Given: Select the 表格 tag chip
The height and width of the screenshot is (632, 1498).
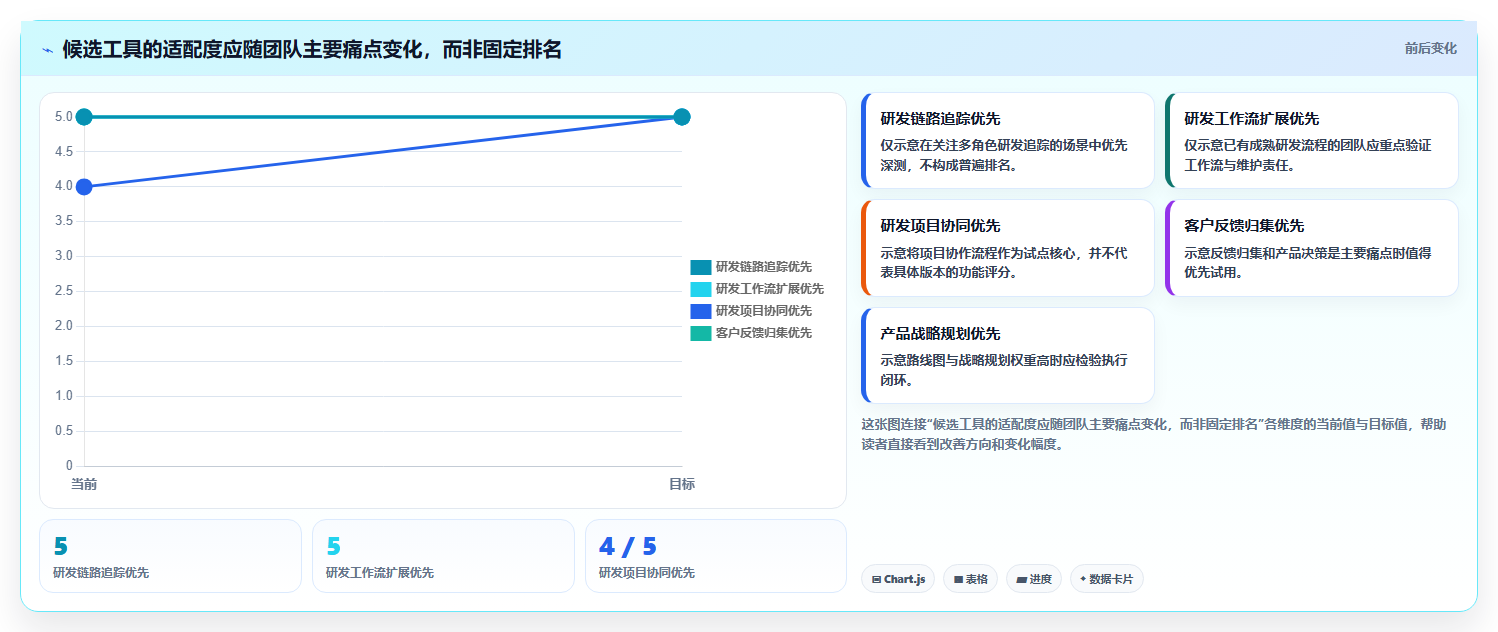Looking at the screenshot, I should (970, 579).
